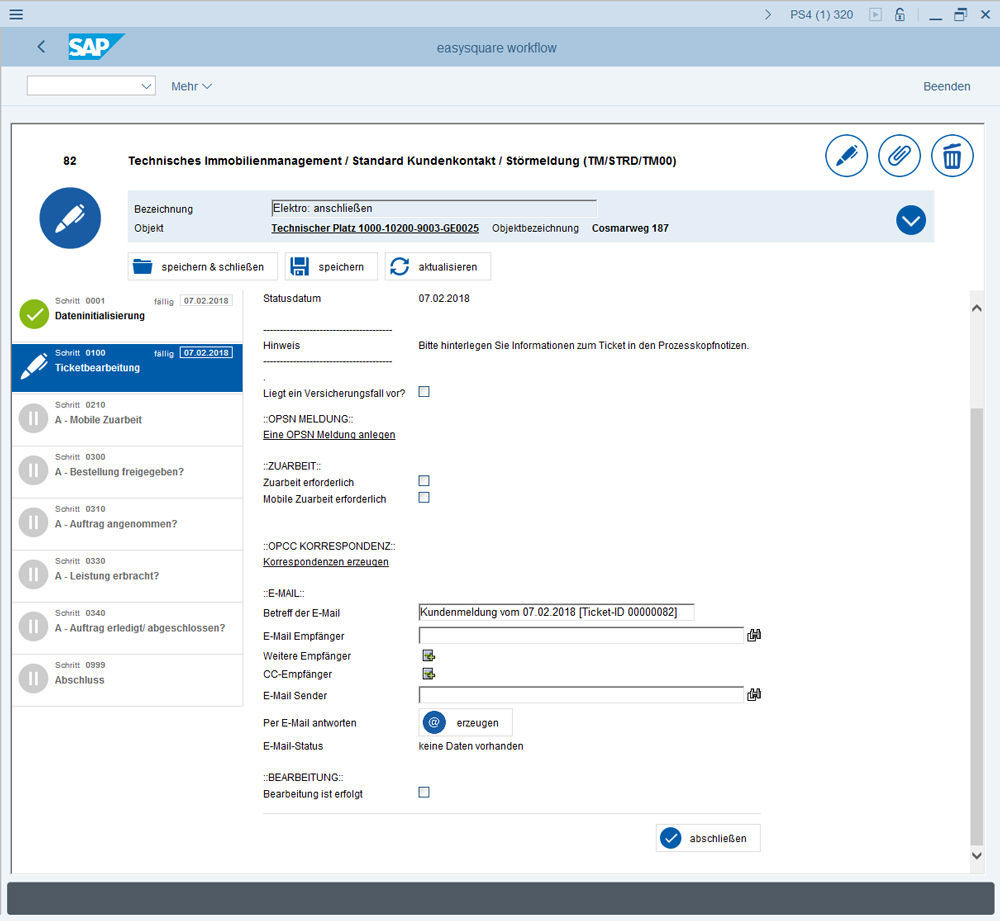1000x921 pixels.
Task: Open attachments with the paperclip icon
Action: [899, 156]
